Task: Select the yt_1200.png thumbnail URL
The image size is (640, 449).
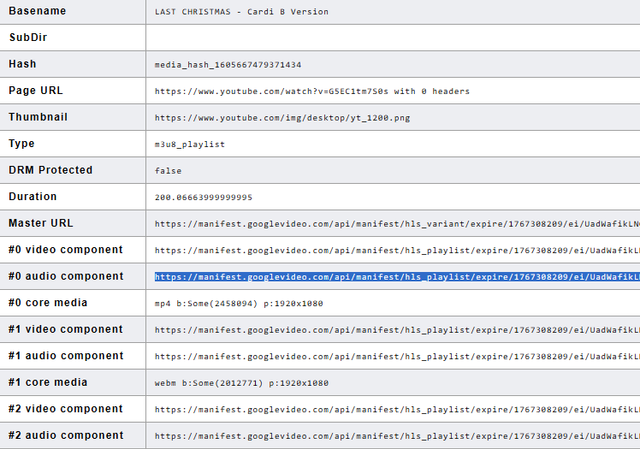Action: 282,118
